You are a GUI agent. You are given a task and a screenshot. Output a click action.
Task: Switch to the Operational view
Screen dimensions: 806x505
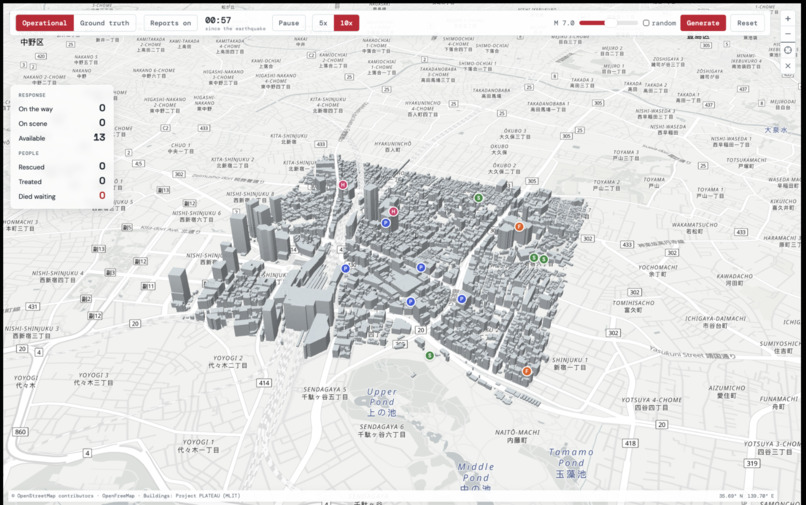[x=45, y=23]
